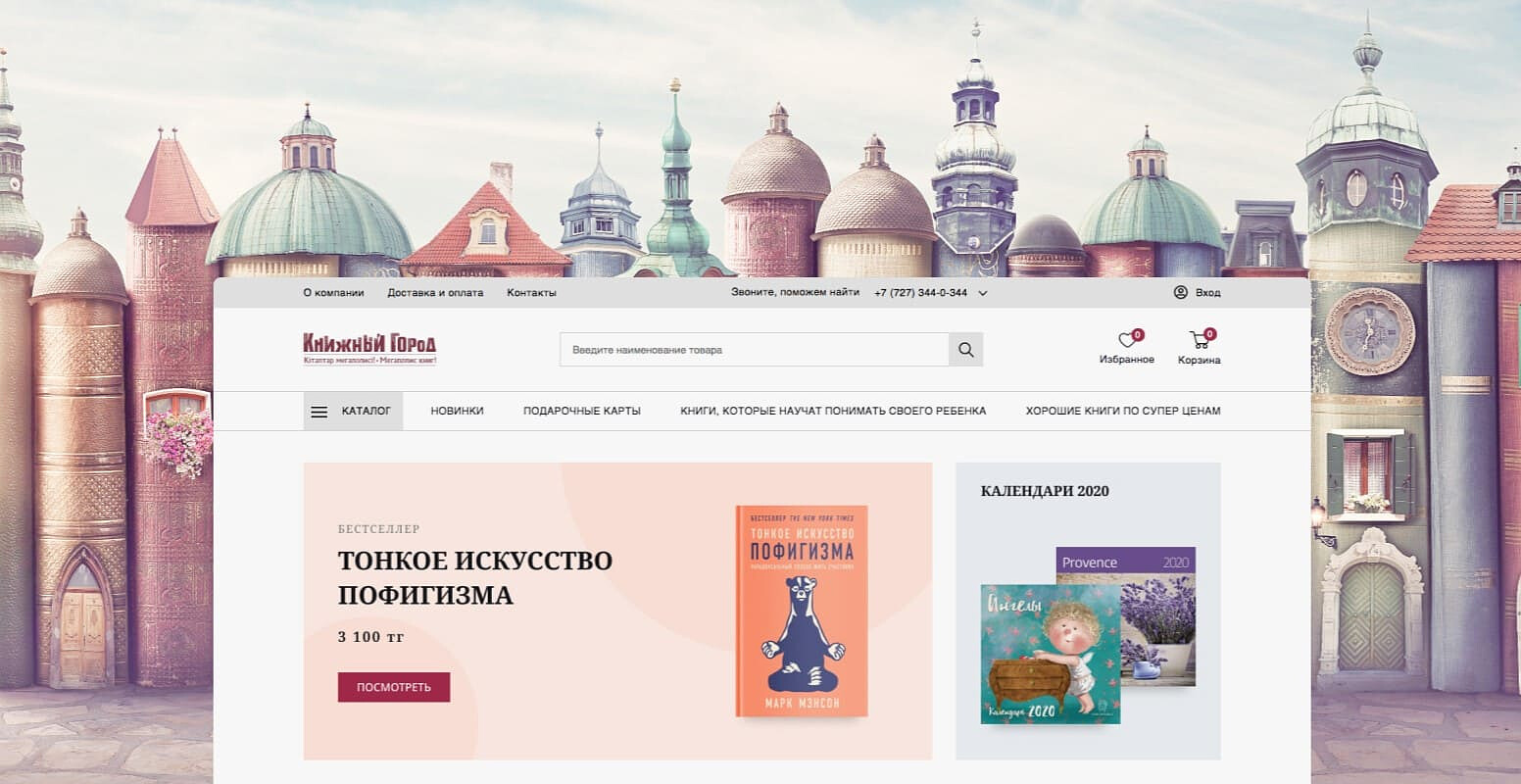Click the hamburger icon beside КАТАЛОГ
The image size is (1521, 784).
pyautogui.click(x=319, y=412)
